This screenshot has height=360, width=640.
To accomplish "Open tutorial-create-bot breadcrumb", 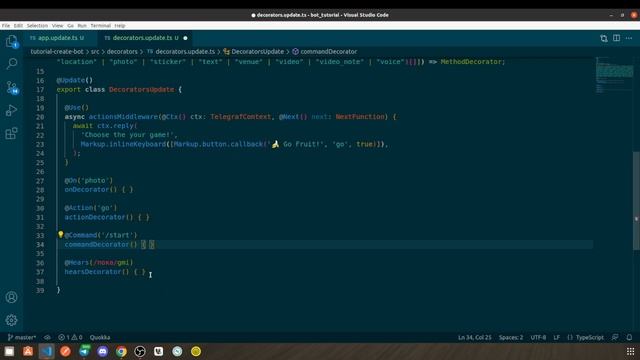I will coord(57,51).
